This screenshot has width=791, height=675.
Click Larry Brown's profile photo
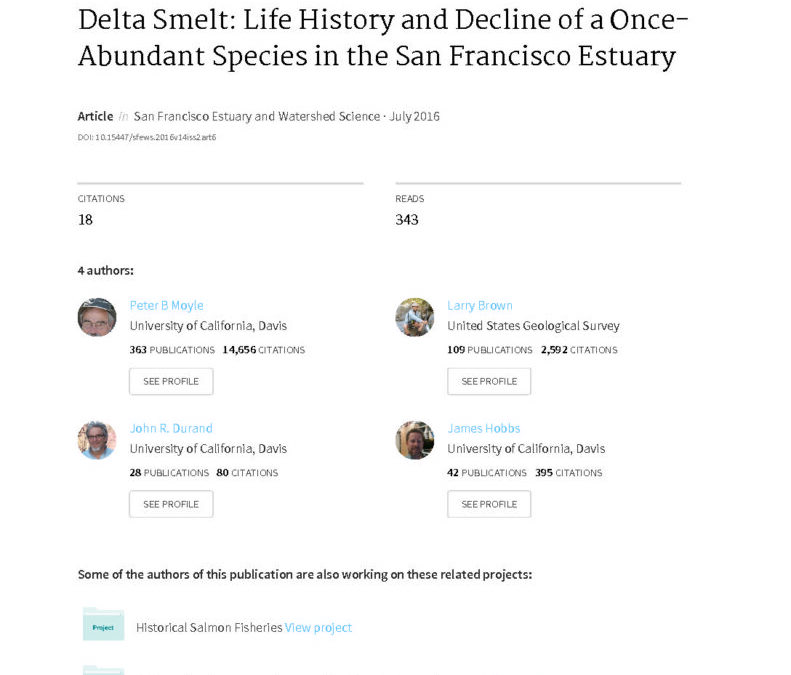(x=415, y=317)
